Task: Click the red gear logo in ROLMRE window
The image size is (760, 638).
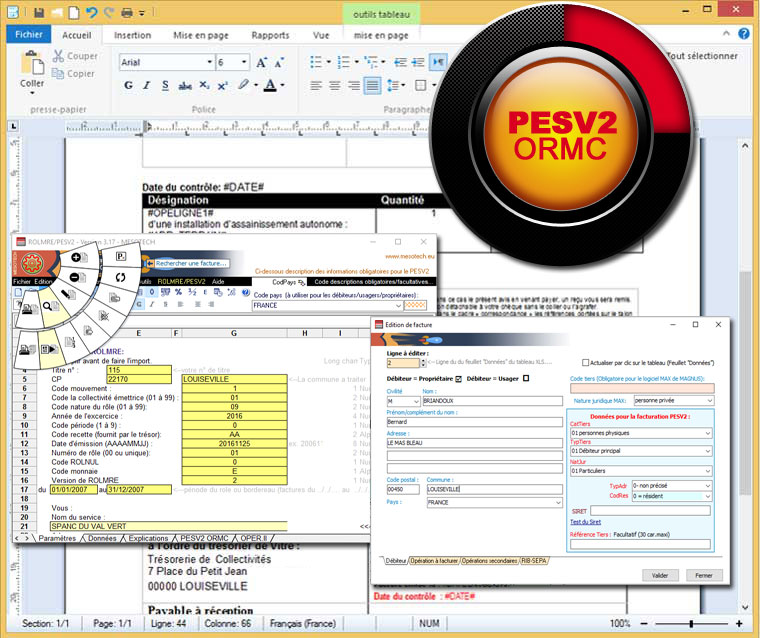Action: [x=32, y=264]
